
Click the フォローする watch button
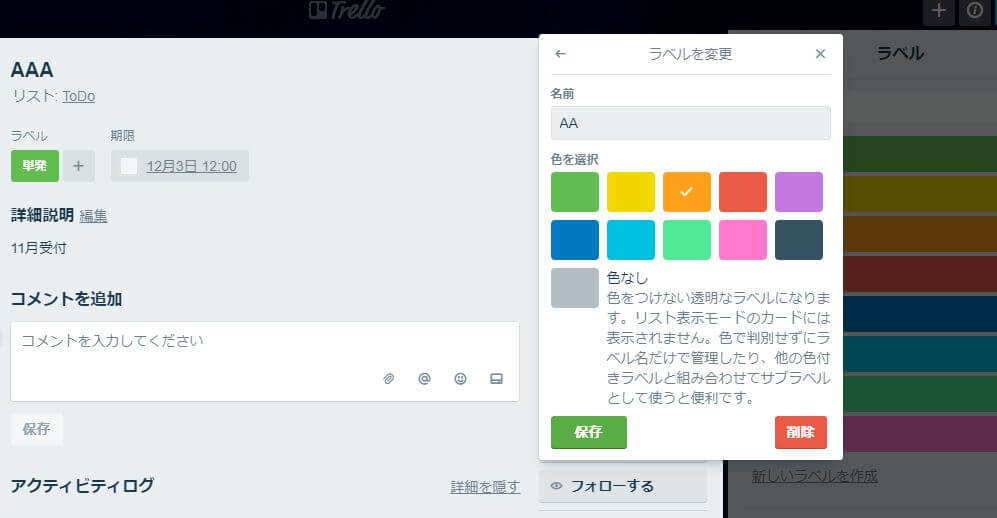pos(622,486)
